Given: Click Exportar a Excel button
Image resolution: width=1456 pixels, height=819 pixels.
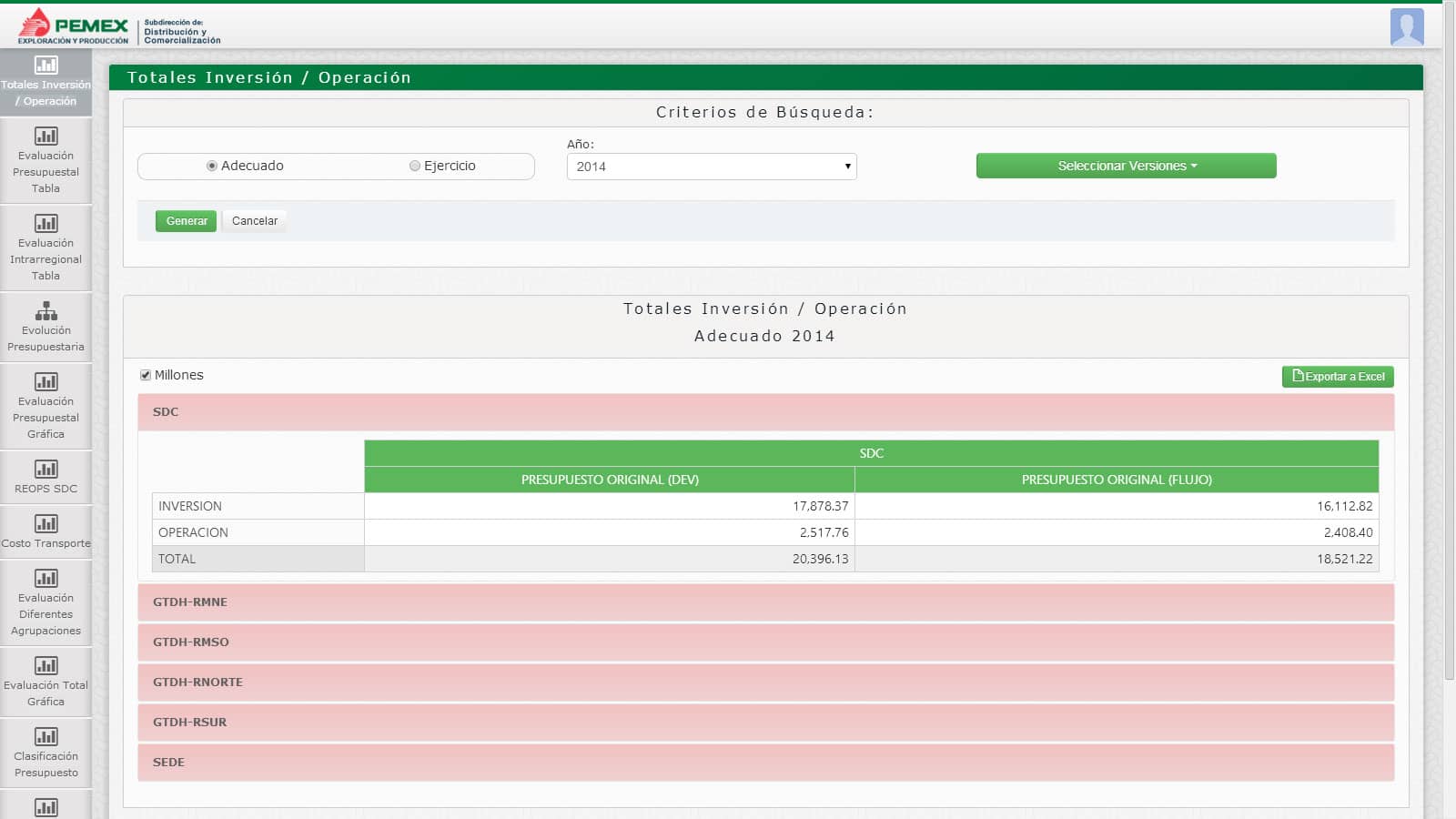Looking at the screenshot, I should pyautogui.click(x=1337, y=377).
